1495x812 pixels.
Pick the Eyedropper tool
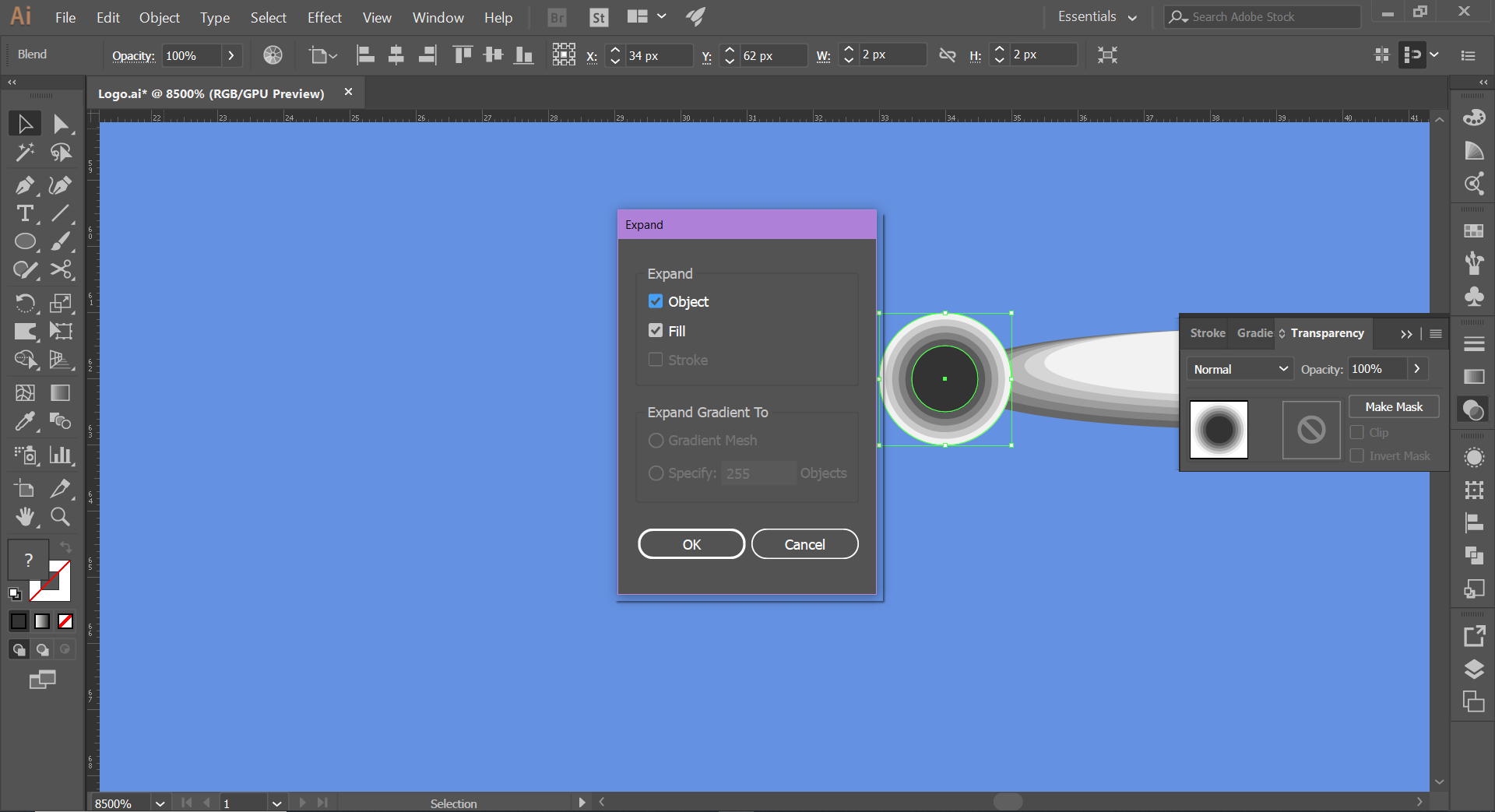[x=25, y=421]
